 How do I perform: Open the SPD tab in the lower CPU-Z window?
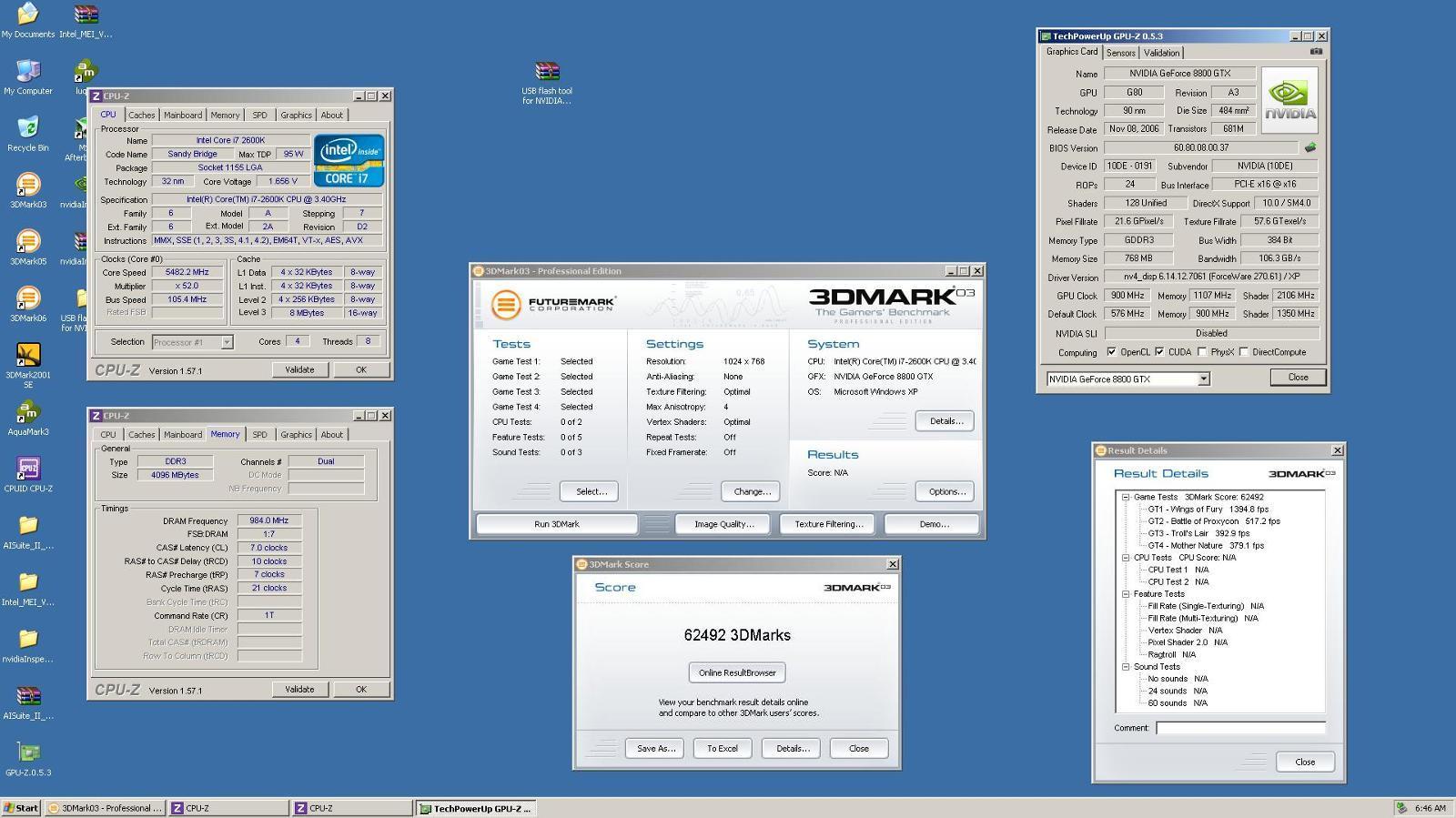tap(259, 435)
